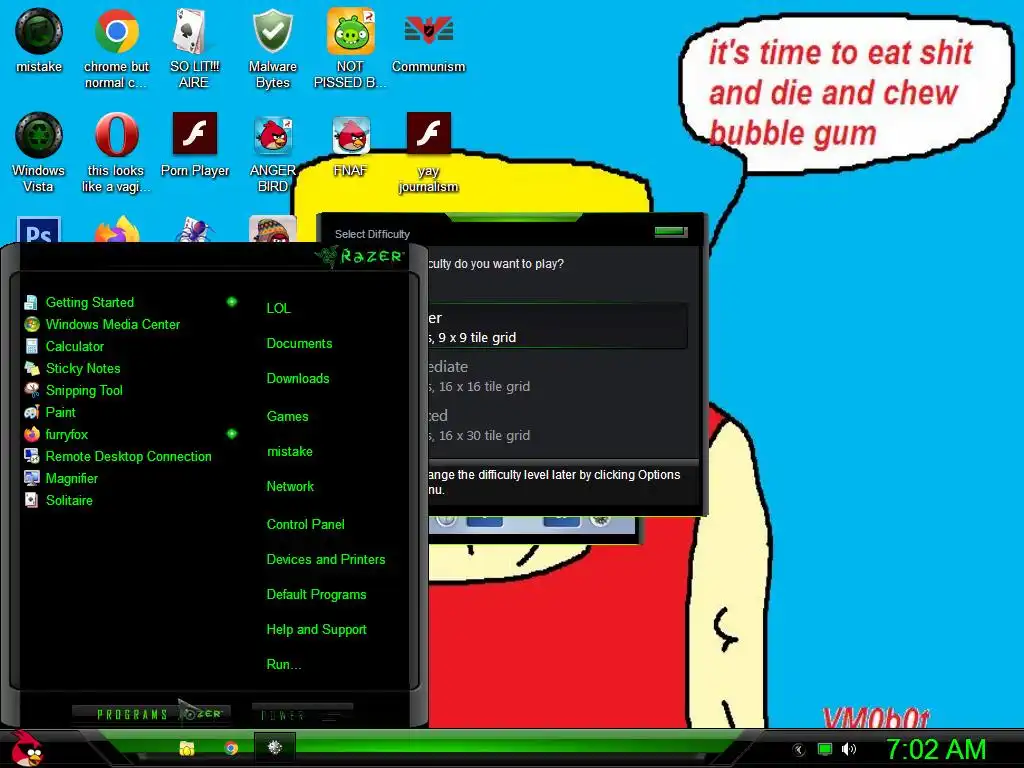The image size is (1024, 768).
Task: Launch Opera 'this looks like a vagi...' icon
Action: (116, 152)
